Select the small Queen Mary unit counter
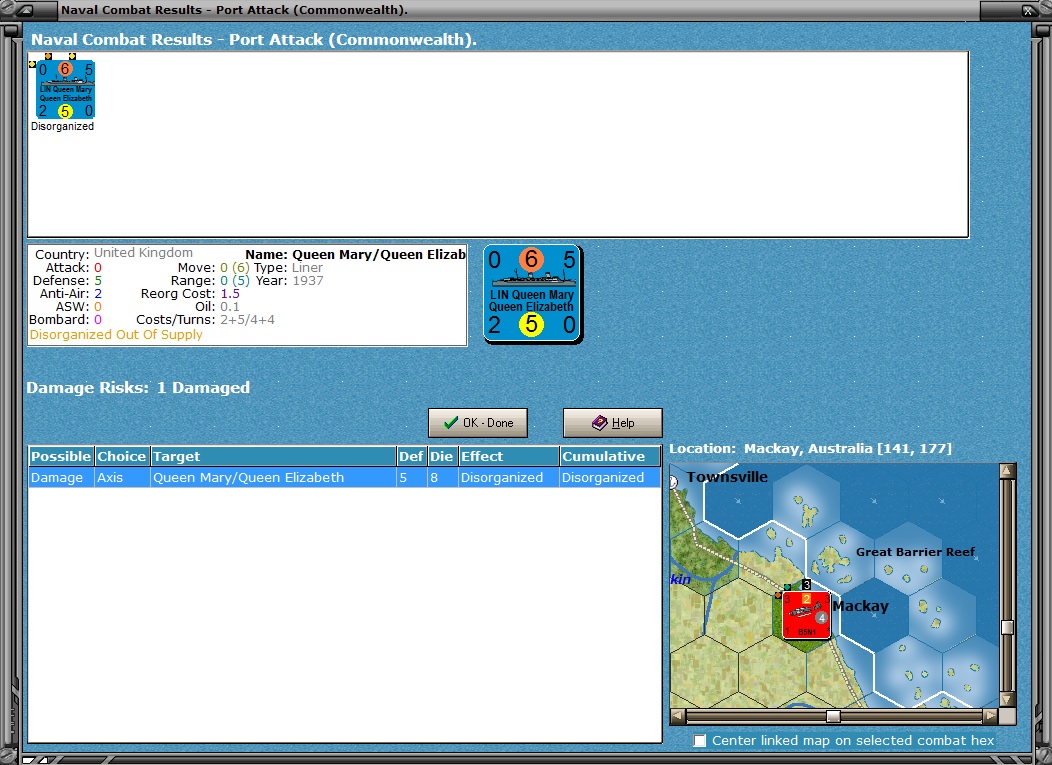 (x=65, y=90)
